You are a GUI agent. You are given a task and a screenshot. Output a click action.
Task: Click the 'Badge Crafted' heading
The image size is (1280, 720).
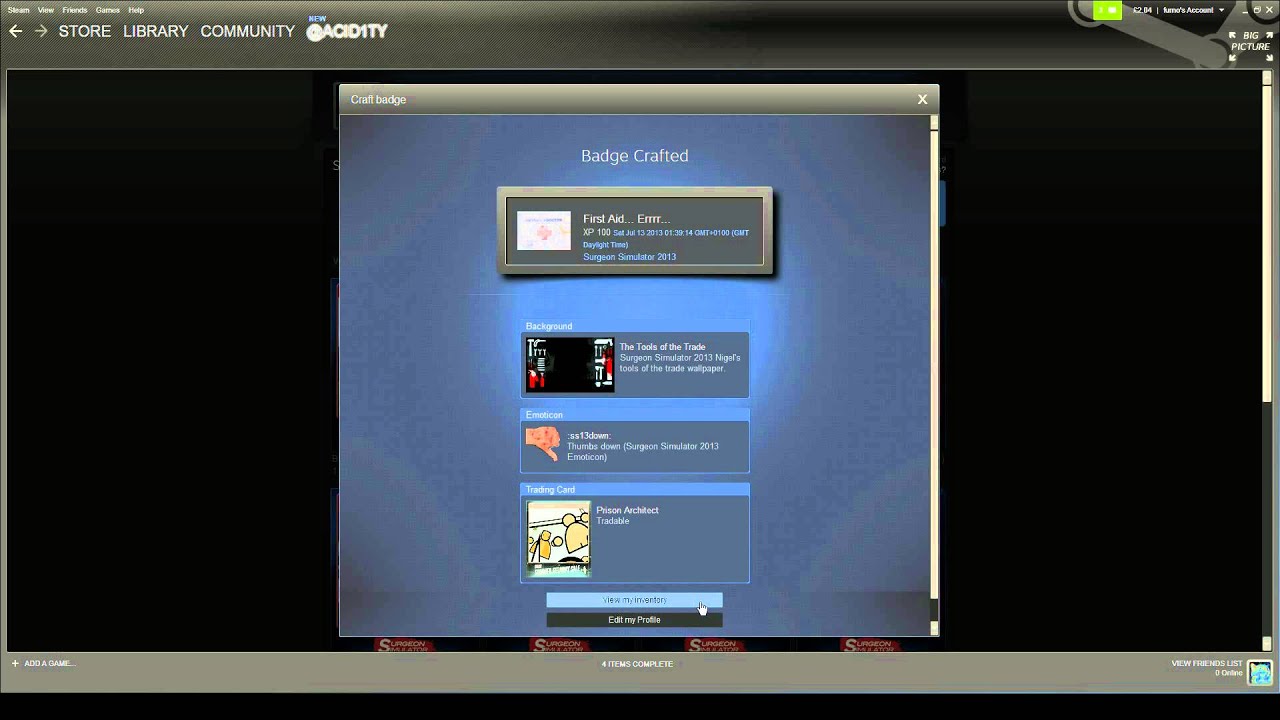[634, 156]
